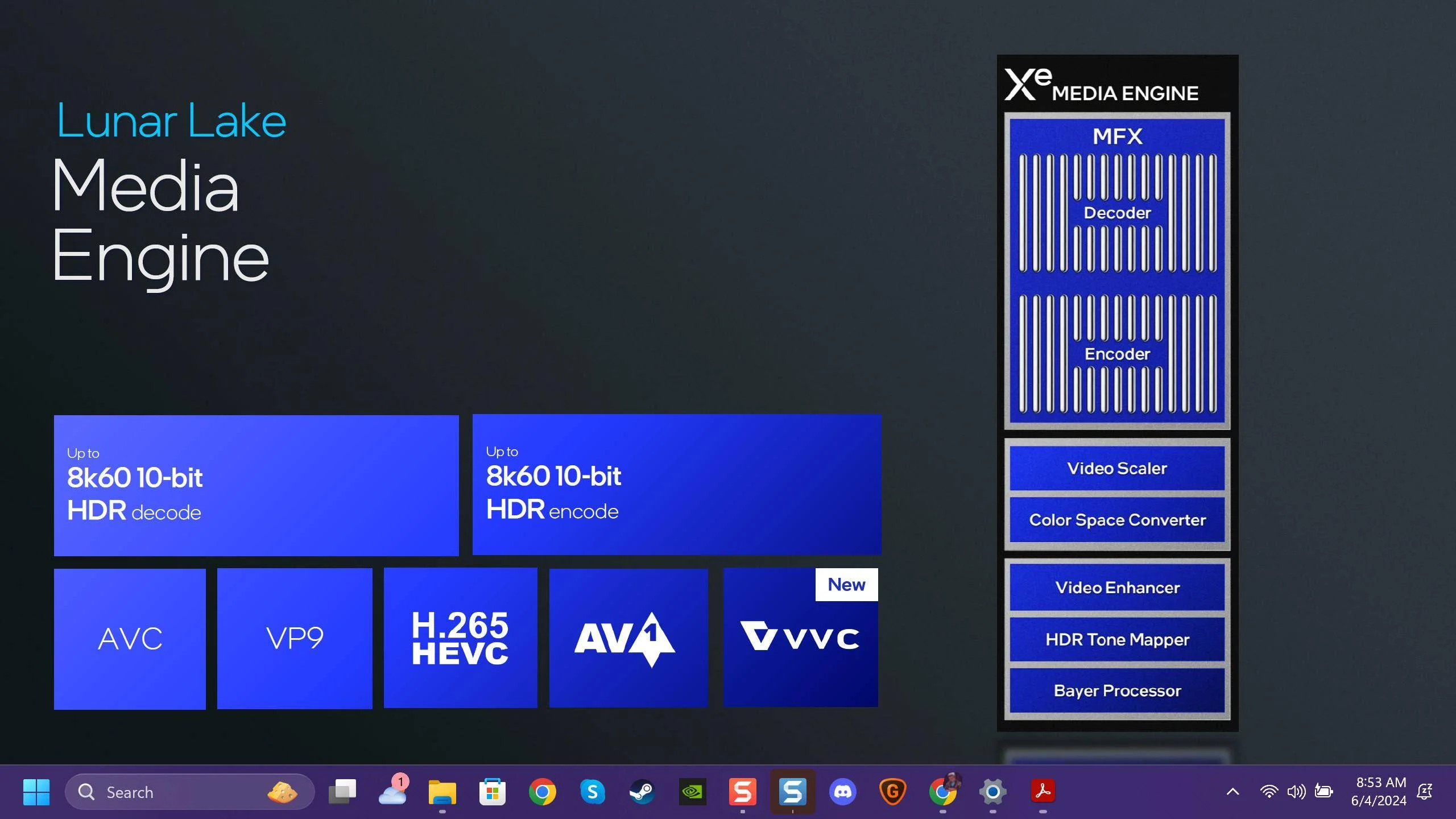This screenshot has width=1456, height=819.
Task: Click the VVC codec tile
Action: click(x=800, y=638)
